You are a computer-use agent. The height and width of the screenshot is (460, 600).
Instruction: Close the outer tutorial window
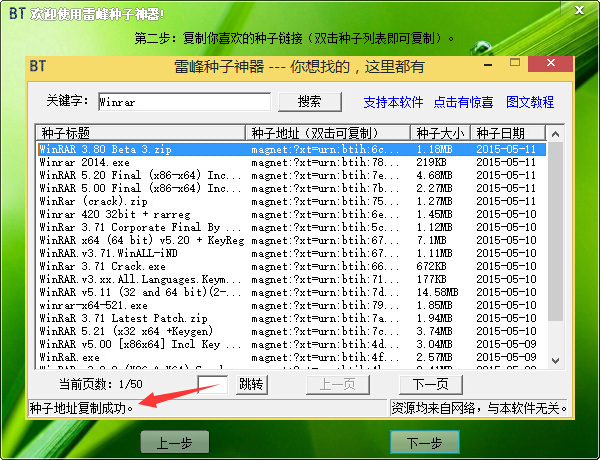tap(579, 10)
